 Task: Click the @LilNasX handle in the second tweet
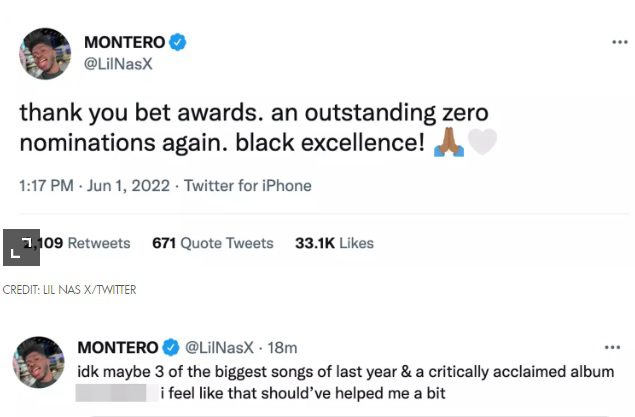coord(220,347)
